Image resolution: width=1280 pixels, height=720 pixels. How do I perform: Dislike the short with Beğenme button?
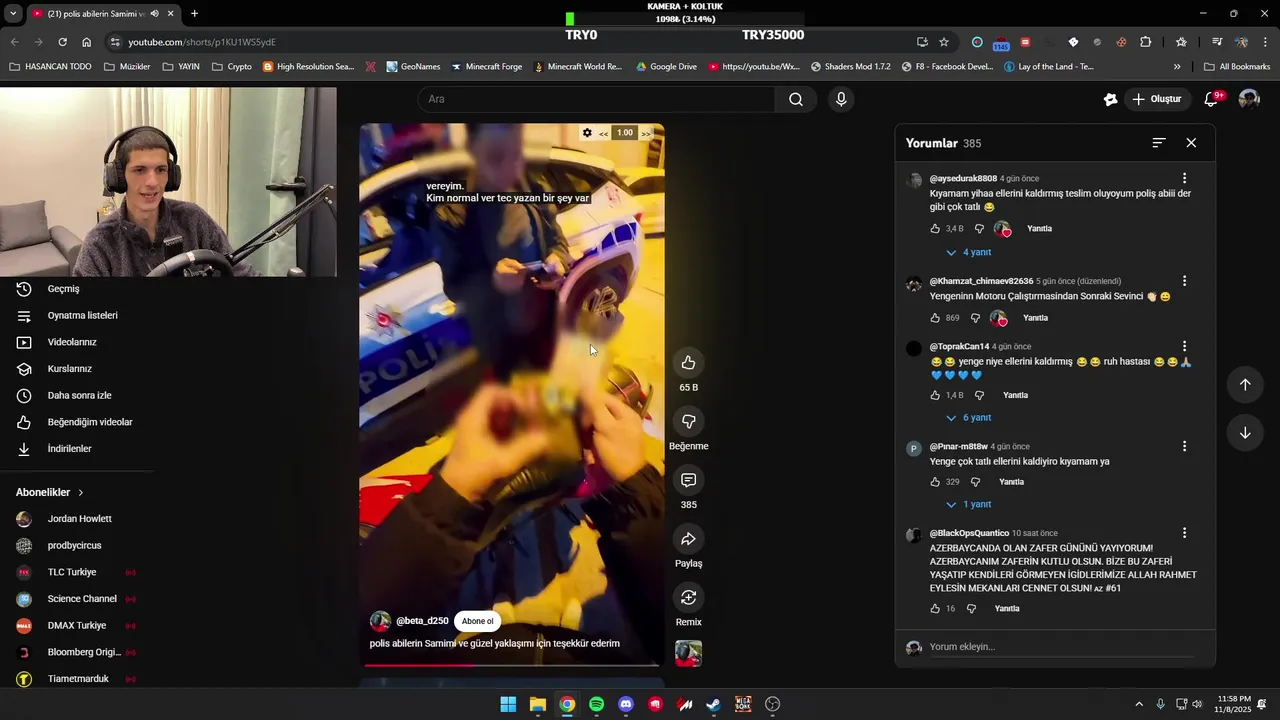tap(688, 421)
